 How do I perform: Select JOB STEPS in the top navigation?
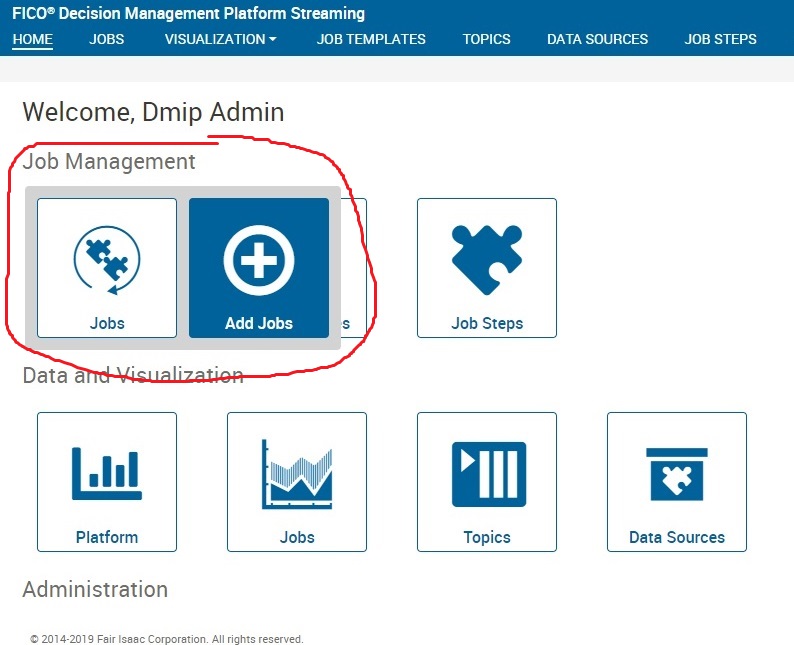[x=720, y=39]
